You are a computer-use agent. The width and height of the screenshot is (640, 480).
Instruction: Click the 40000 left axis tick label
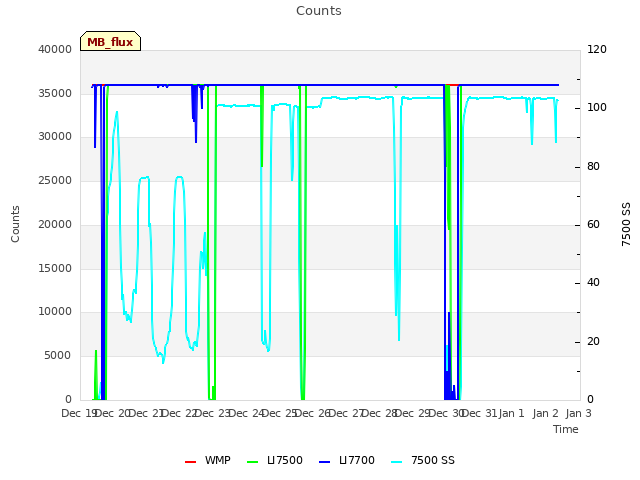coord(55,49)
